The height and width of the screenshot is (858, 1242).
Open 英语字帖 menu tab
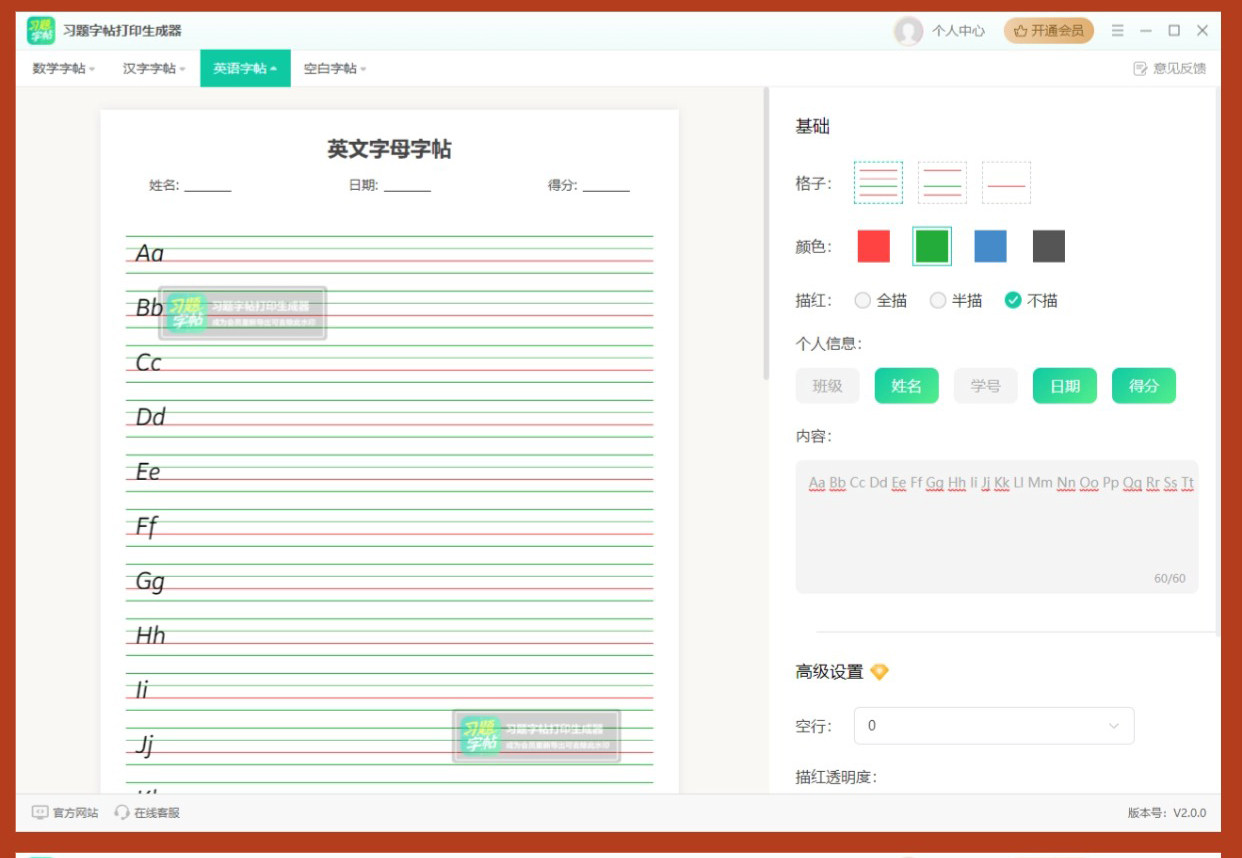(245, 69)
